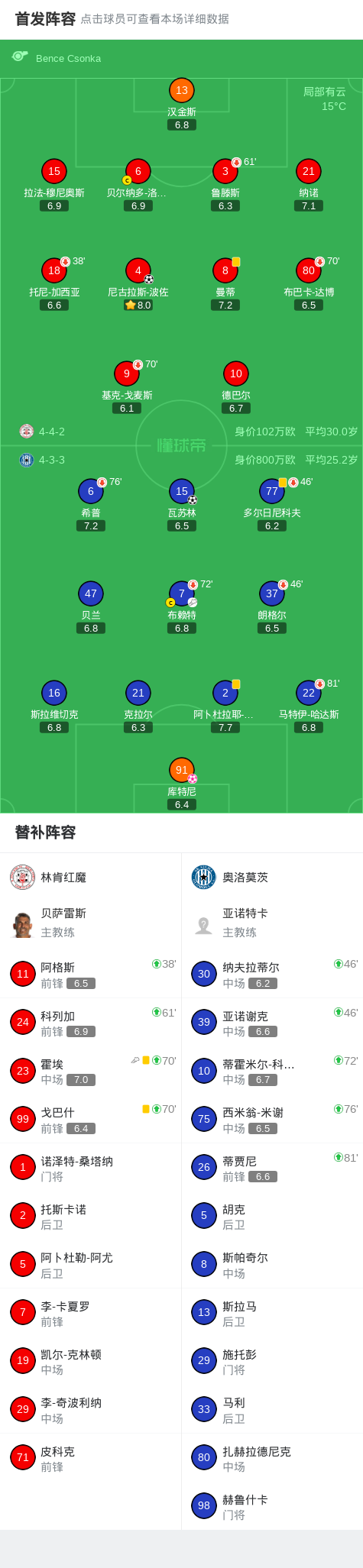Select 德巴尔 number 10 forward icon
363x1568 pixels.
point(236,373)
